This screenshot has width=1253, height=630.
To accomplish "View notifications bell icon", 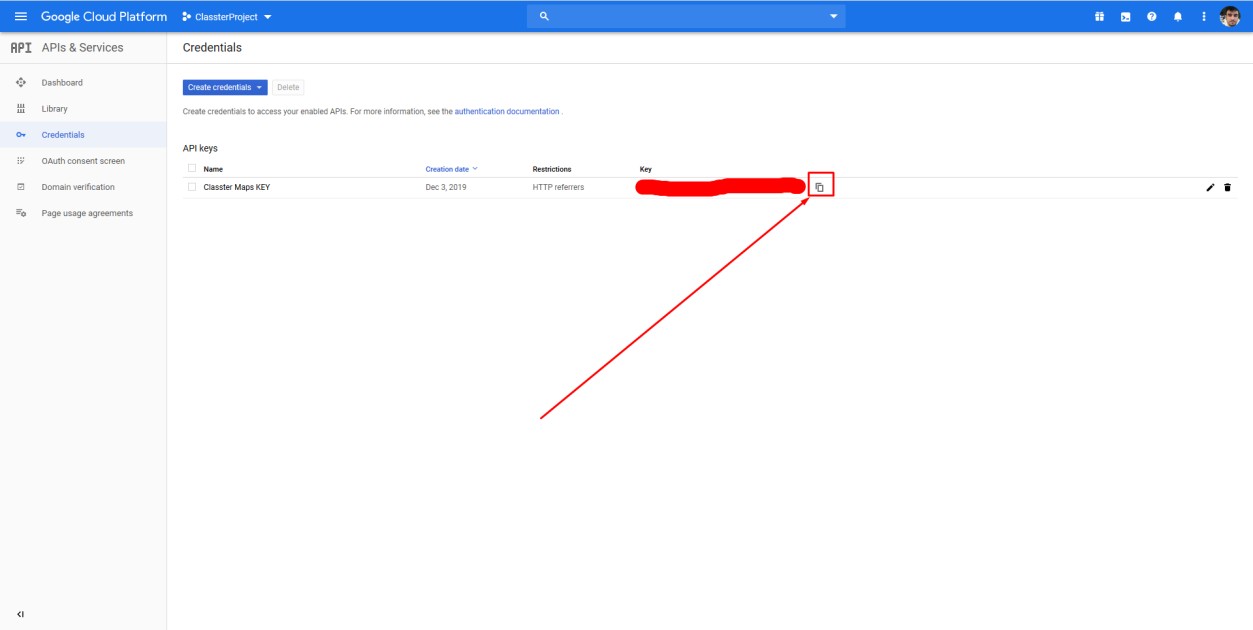I will 1177,17.
